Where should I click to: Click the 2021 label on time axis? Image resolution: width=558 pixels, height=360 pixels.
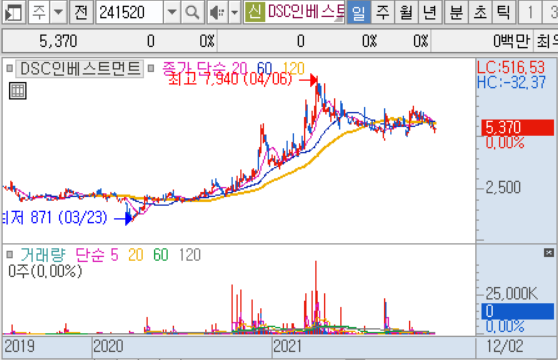click(x=288, y=346)
